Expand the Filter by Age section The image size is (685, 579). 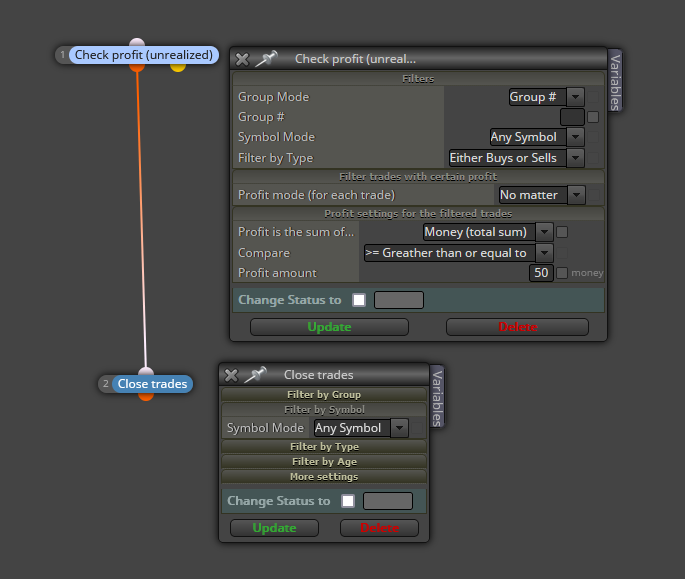click(324, 462)
